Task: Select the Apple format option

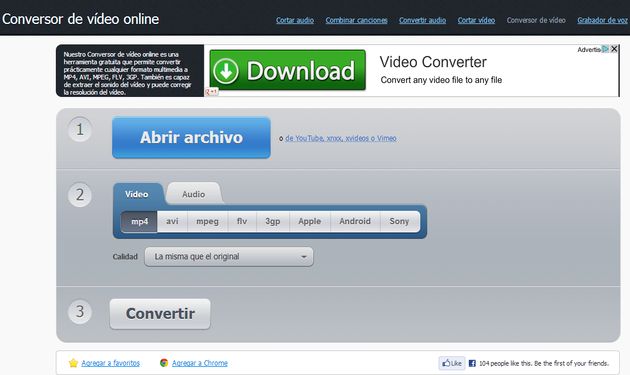Action: click(309, 221)
